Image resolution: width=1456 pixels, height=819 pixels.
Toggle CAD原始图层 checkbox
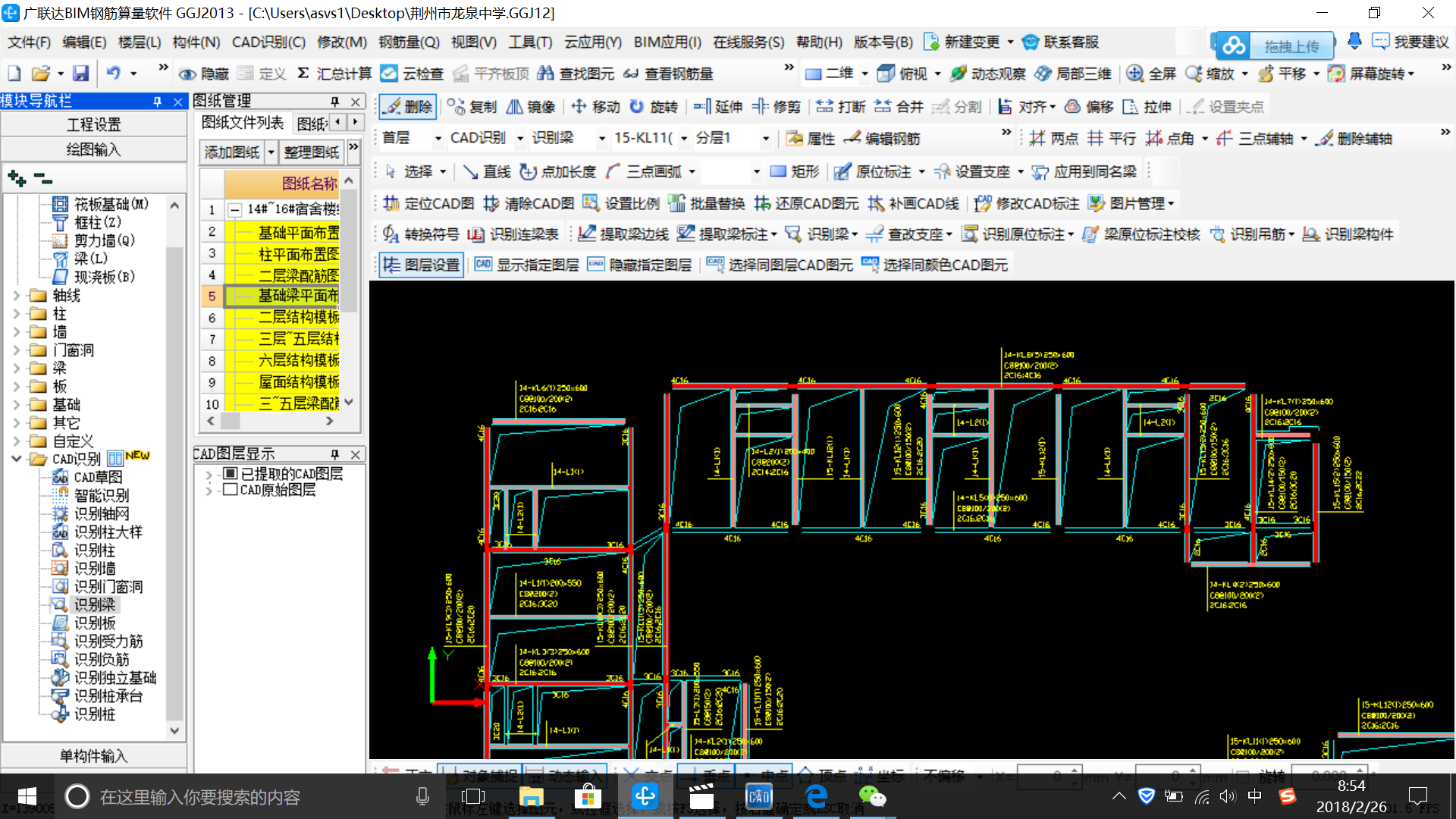click(x=231, y=490)
